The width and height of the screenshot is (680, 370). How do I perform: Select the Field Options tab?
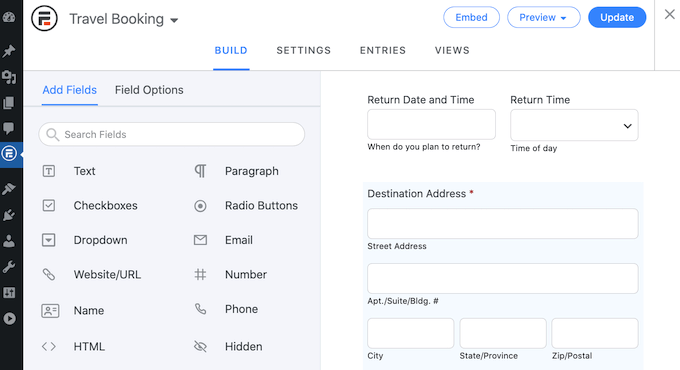149,90
